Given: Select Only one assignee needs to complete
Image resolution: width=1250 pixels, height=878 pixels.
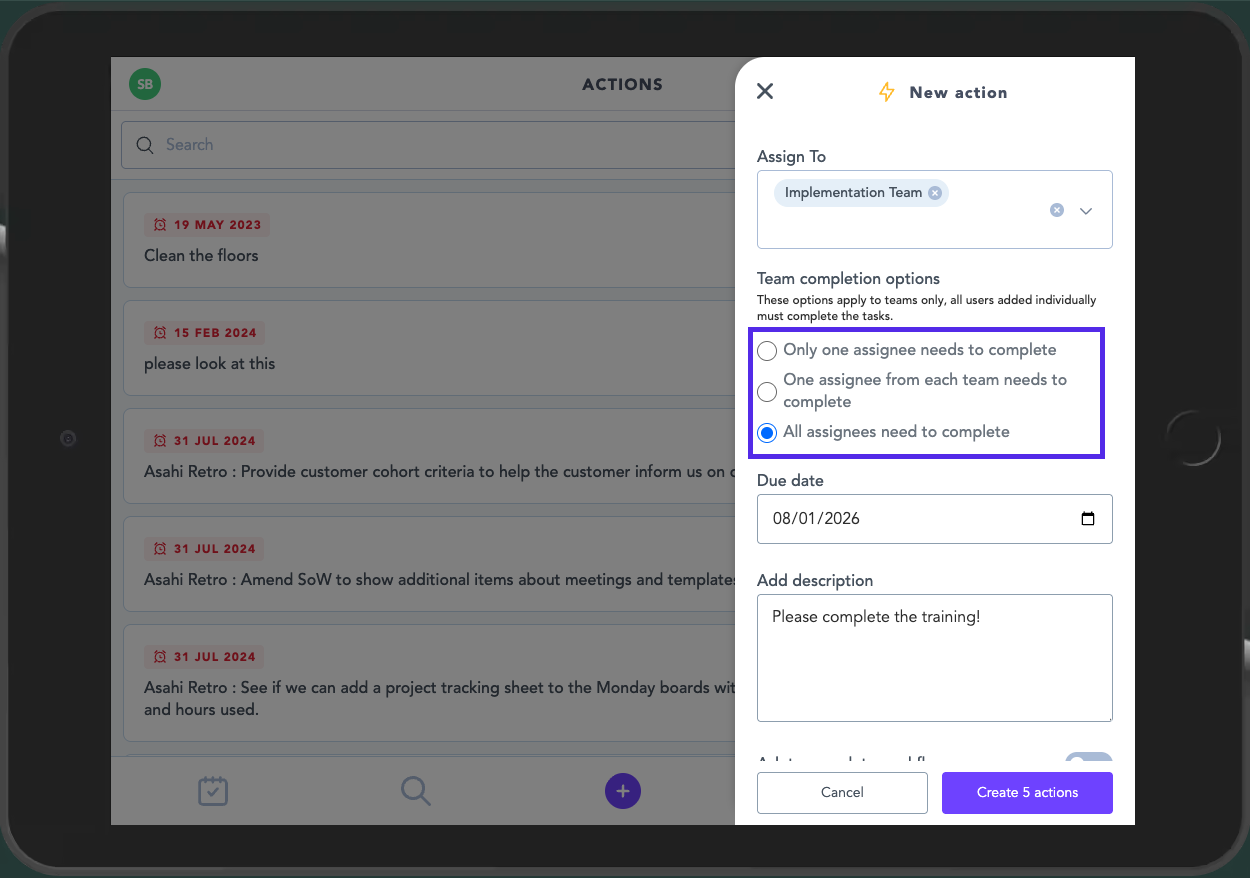Looking at the screenshot, I should [767, 351].
